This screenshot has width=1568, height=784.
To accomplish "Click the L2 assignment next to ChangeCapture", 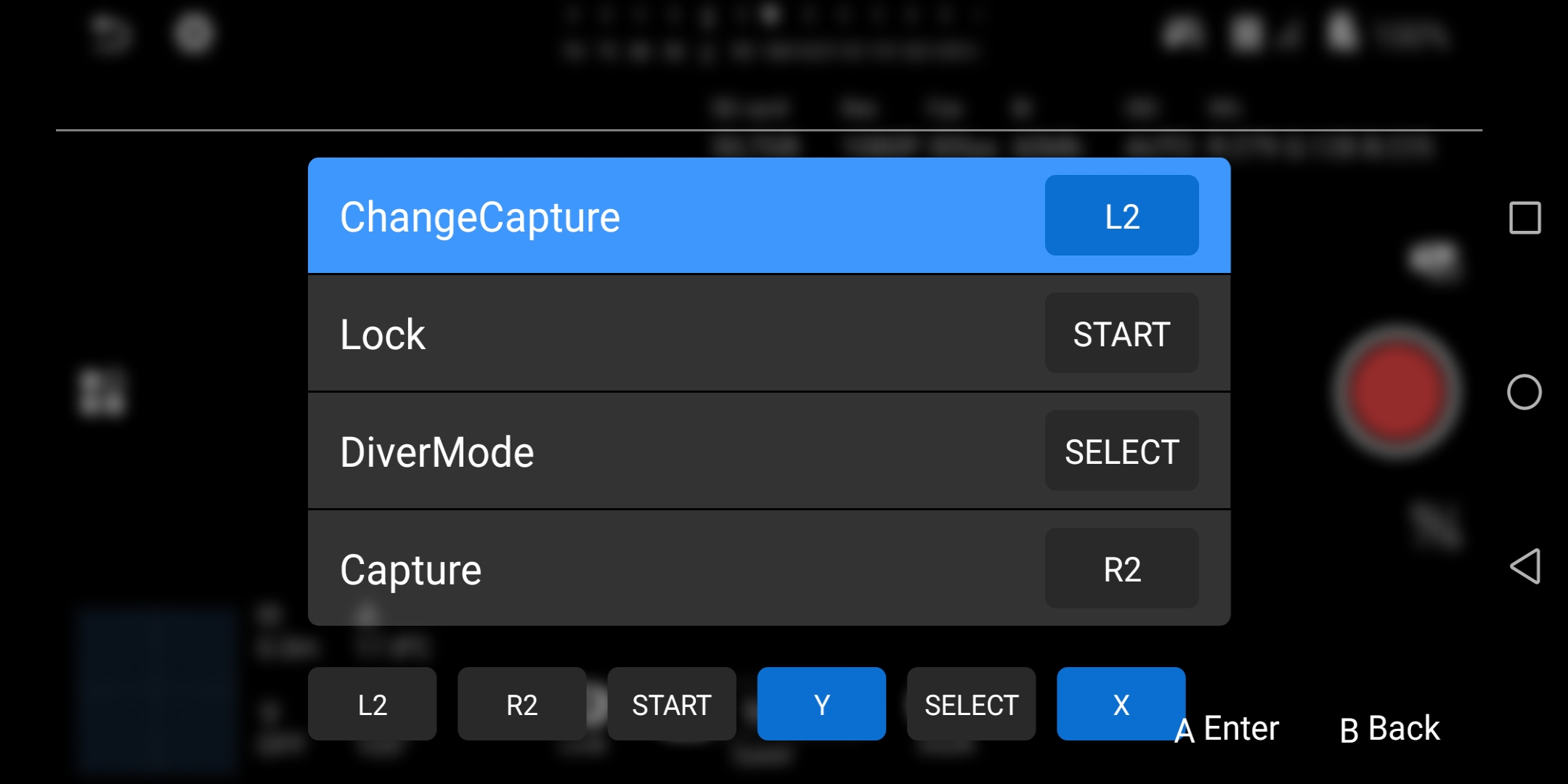I will pos(1121,216).
